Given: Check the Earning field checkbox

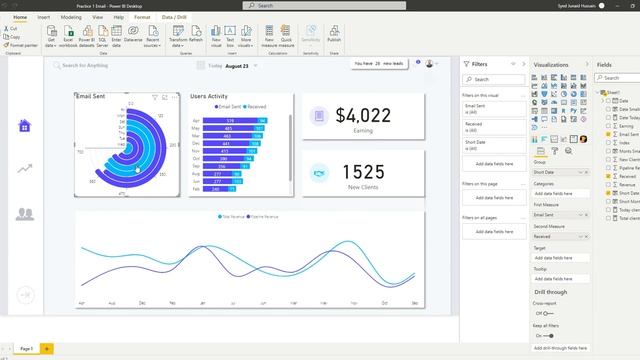Looking at the screenshot, I should [x=608, y=126].
